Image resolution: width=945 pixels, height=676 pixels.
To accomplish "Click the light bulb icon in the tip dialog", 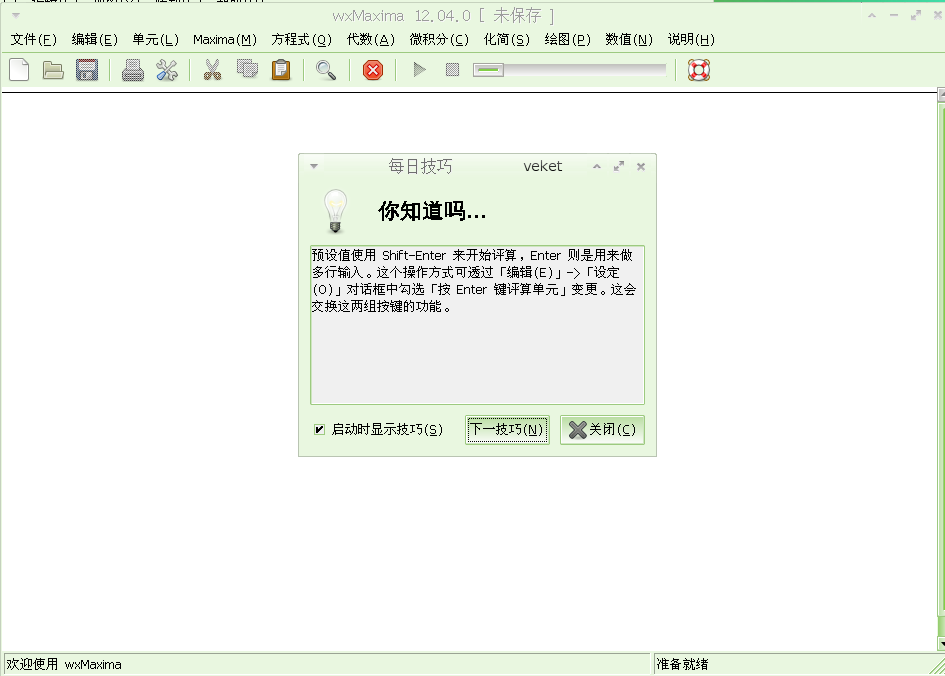I will [x=336, y=211].
